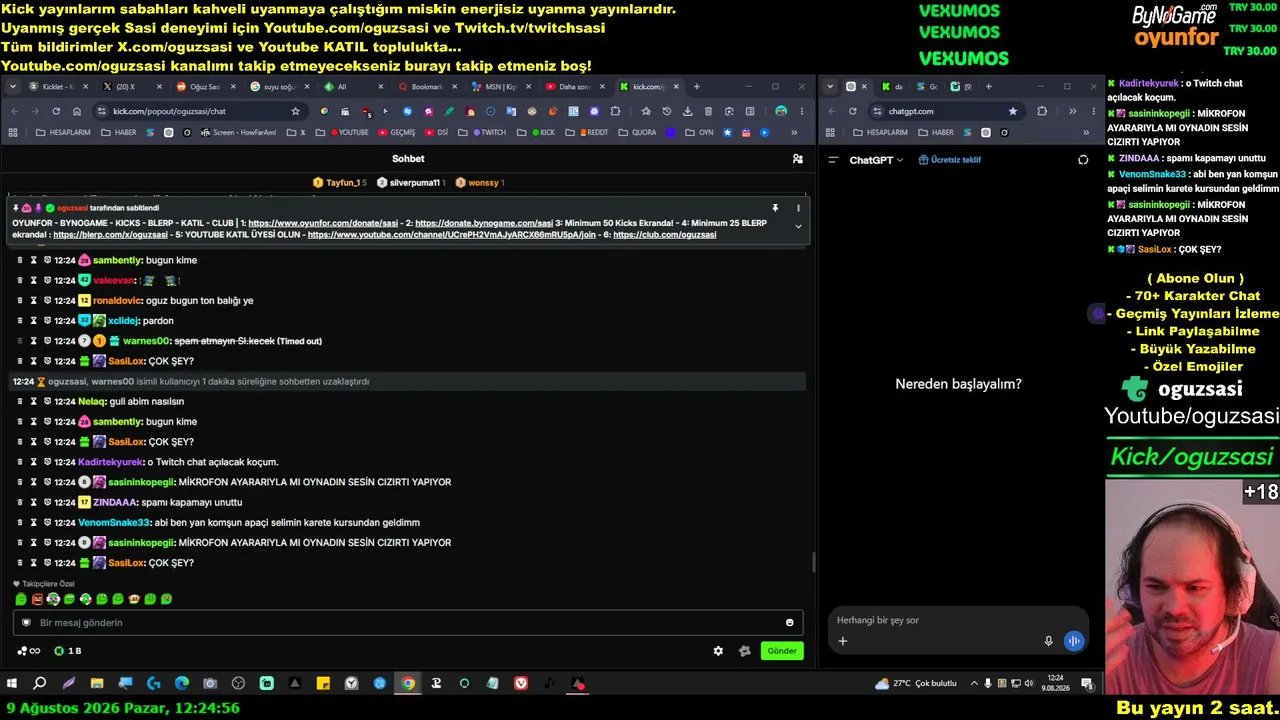Click the ronaldovic username in chat

(118, 301)
